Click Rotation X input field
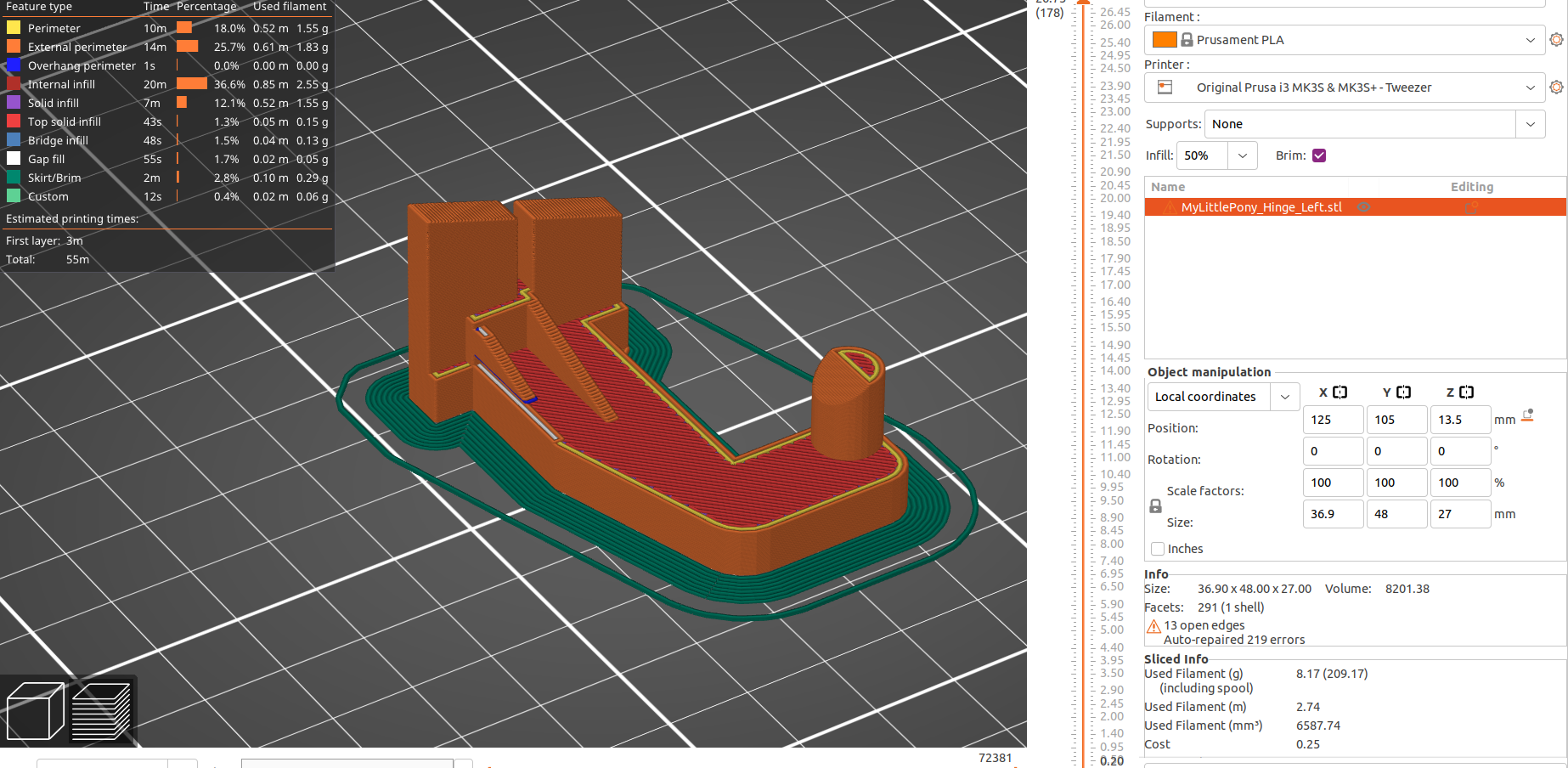The image size is (1568, 768). 1334,451
